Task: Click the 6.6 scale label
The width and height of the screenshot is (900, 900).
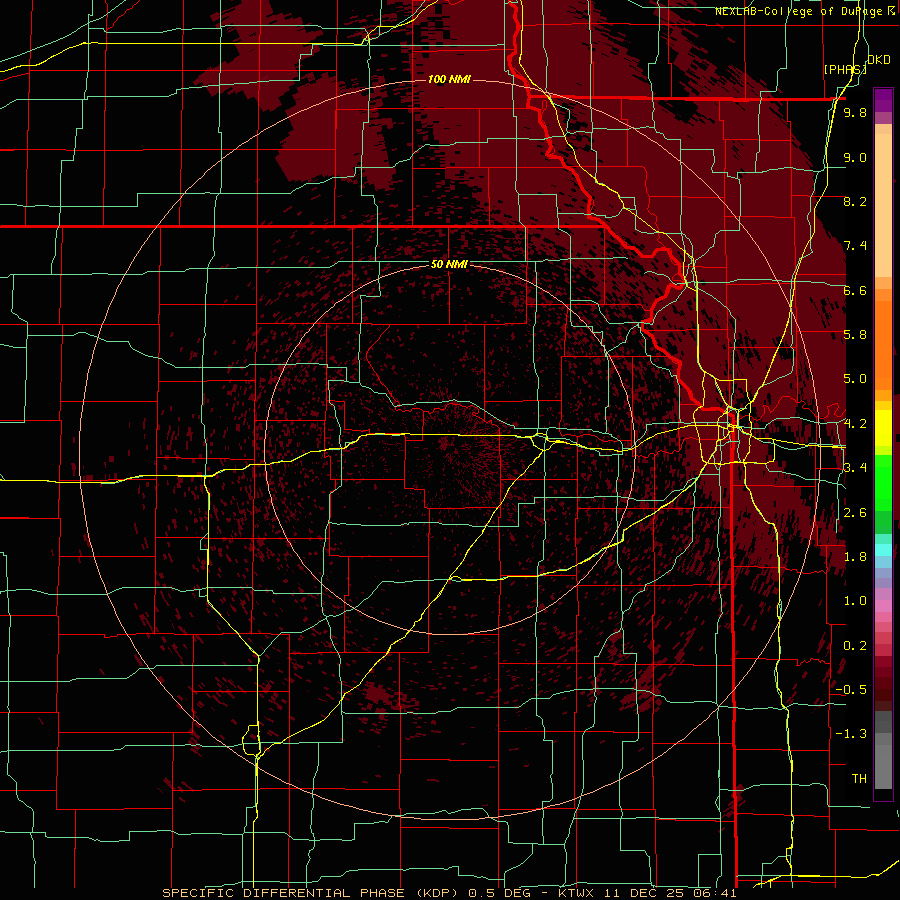Action: coord(855,290)
